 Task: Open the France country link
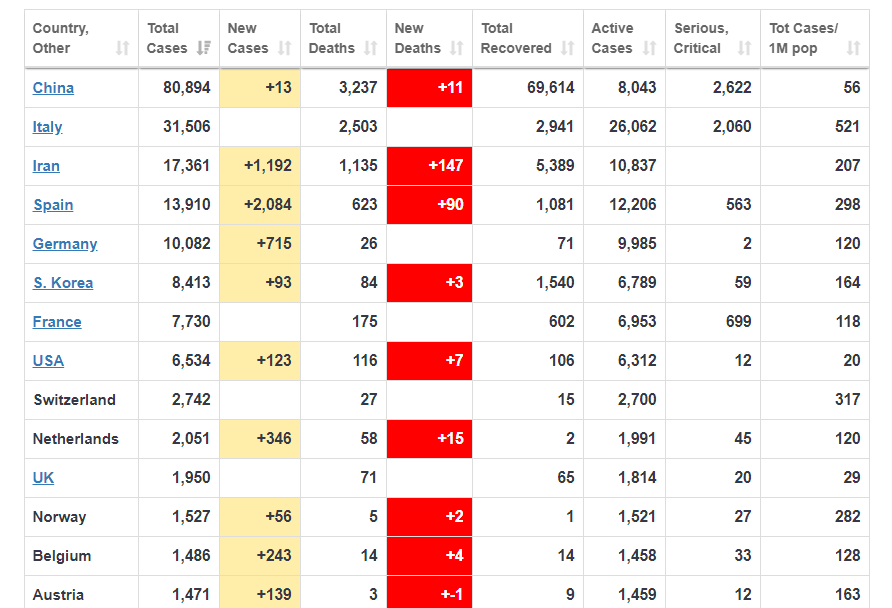(x=57, y=322)
